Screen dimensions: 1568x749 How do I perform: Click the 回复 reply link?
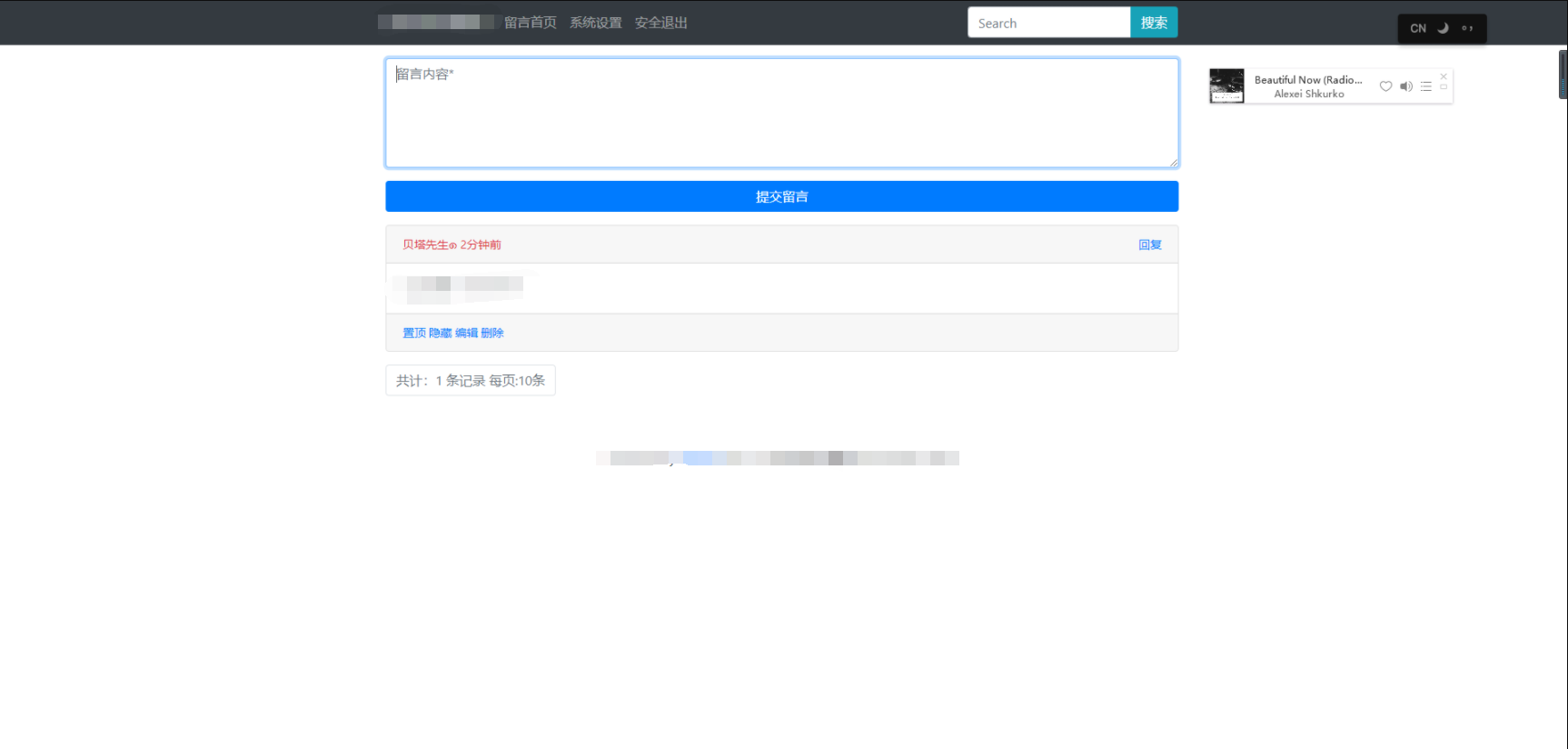(x=1150, y=245)
